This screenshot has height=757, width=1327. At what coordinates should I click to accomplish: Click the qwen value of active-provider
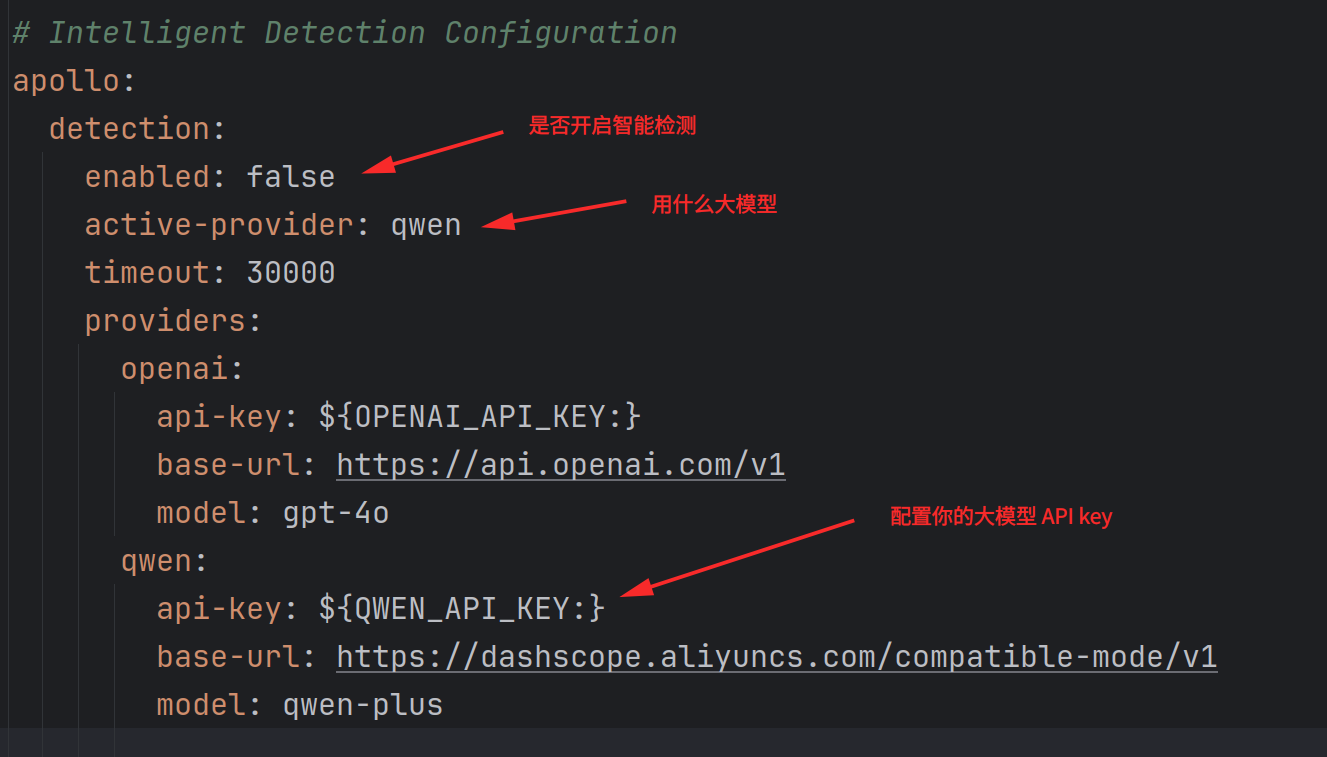click(425, 225)
